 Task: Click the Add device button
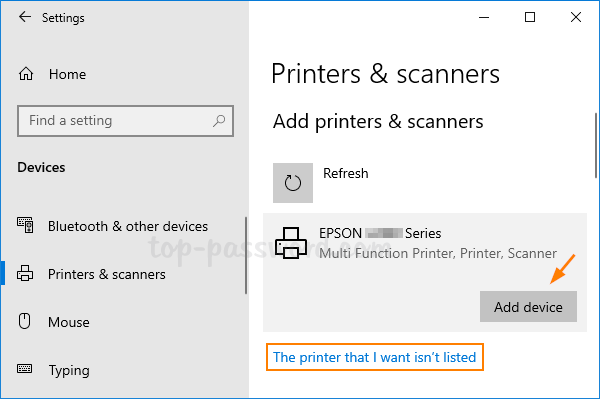click(528, 306)
